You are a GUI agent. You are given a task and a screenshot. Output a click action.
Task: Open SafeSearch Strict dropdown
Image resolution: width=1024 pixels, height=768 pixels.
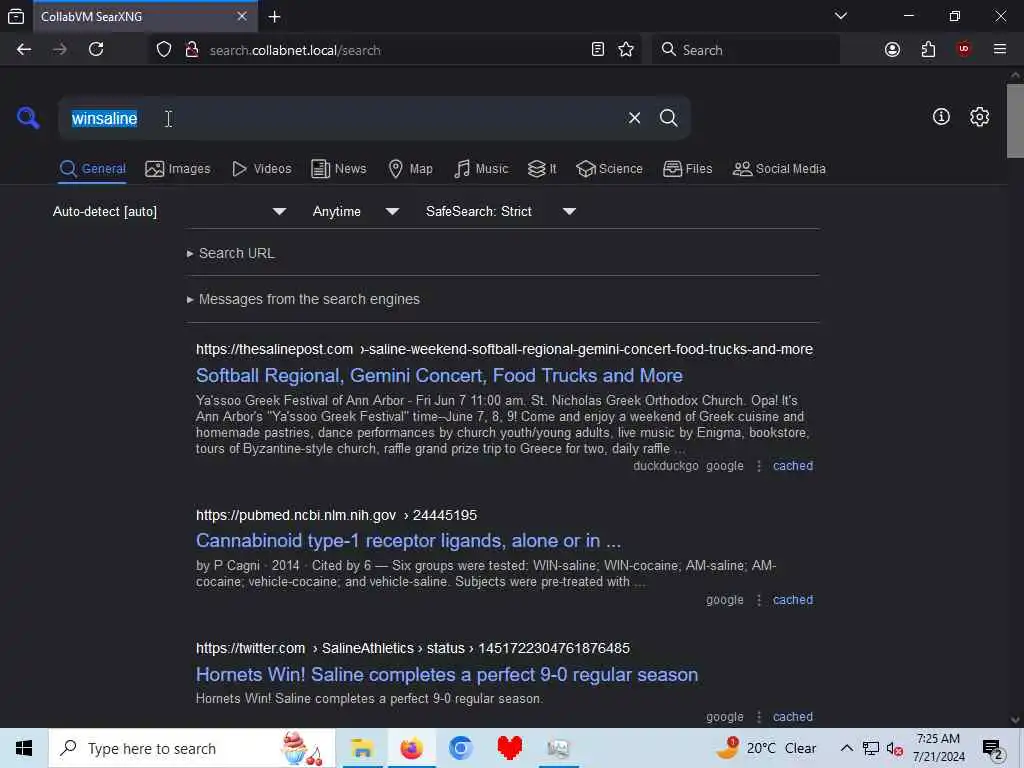click(x=501, y=211)
